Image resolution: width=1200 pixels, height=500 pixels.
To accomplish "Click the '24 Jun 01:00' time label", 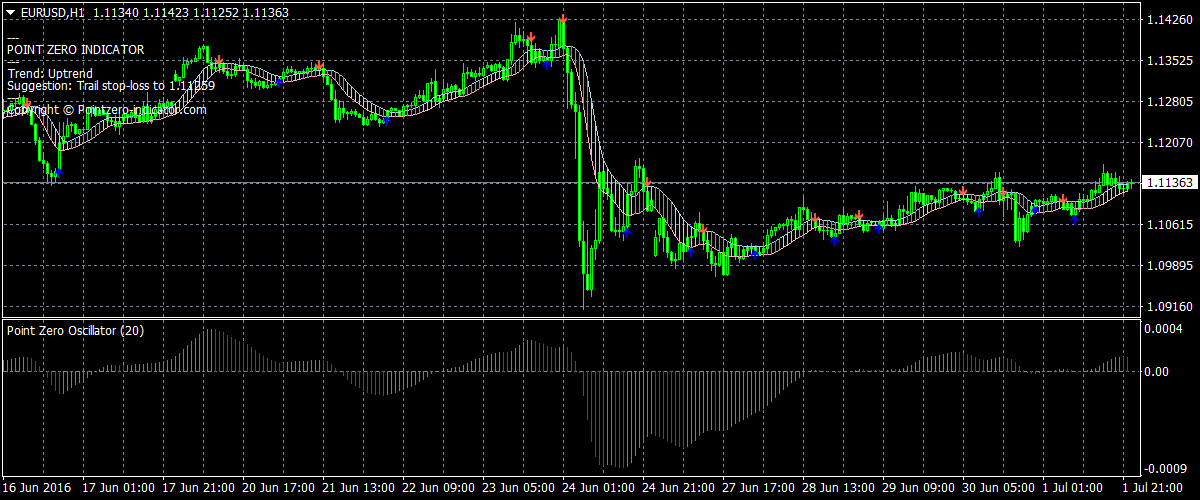I will (x=599, y=489).
